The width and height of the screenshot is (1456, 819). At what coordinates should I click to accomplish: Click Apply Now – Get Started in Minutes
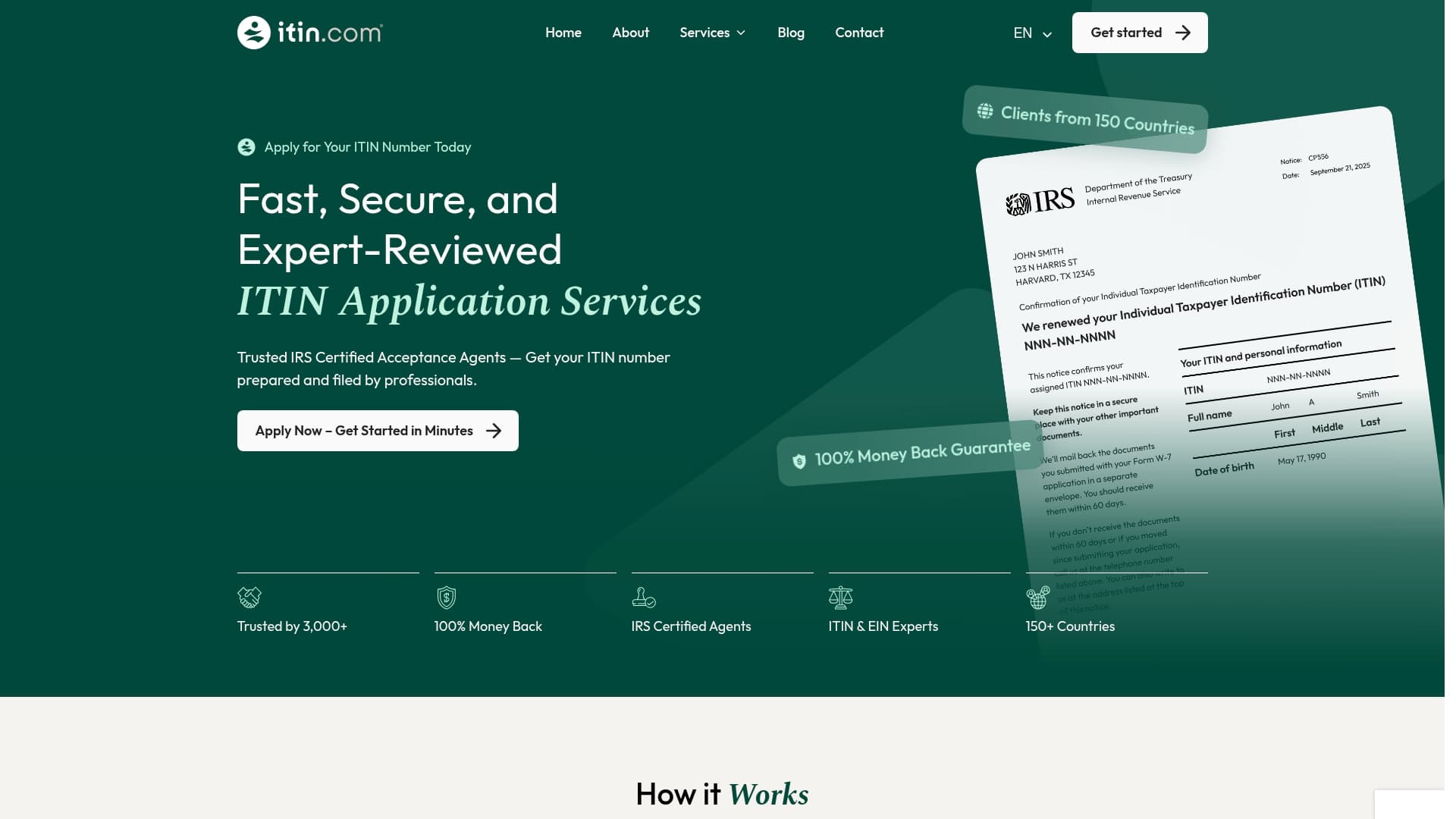[378, 431]
